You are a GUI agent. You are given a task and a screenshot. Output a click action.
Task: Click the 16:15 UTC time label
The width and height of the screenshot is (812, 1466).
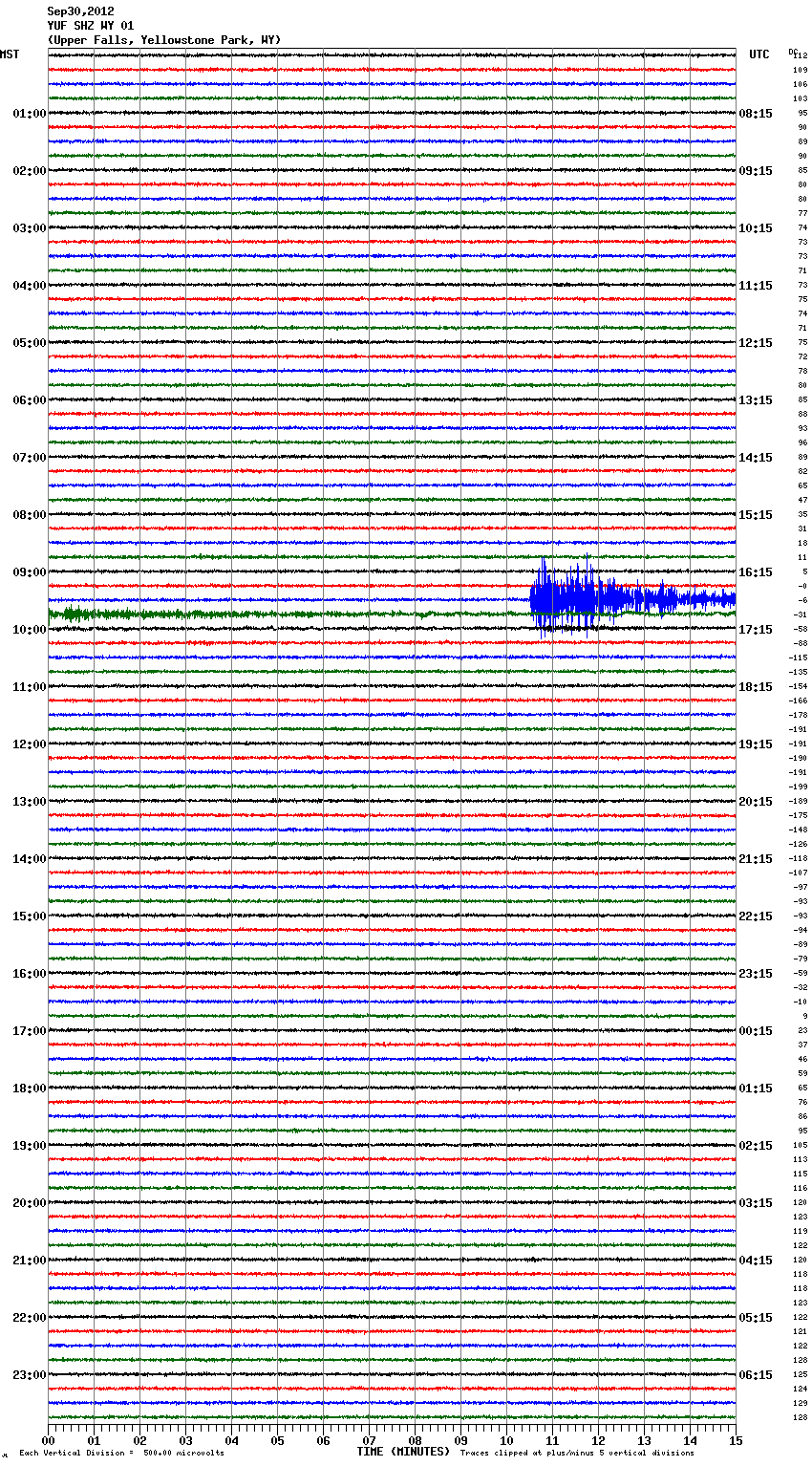[756, 572]
